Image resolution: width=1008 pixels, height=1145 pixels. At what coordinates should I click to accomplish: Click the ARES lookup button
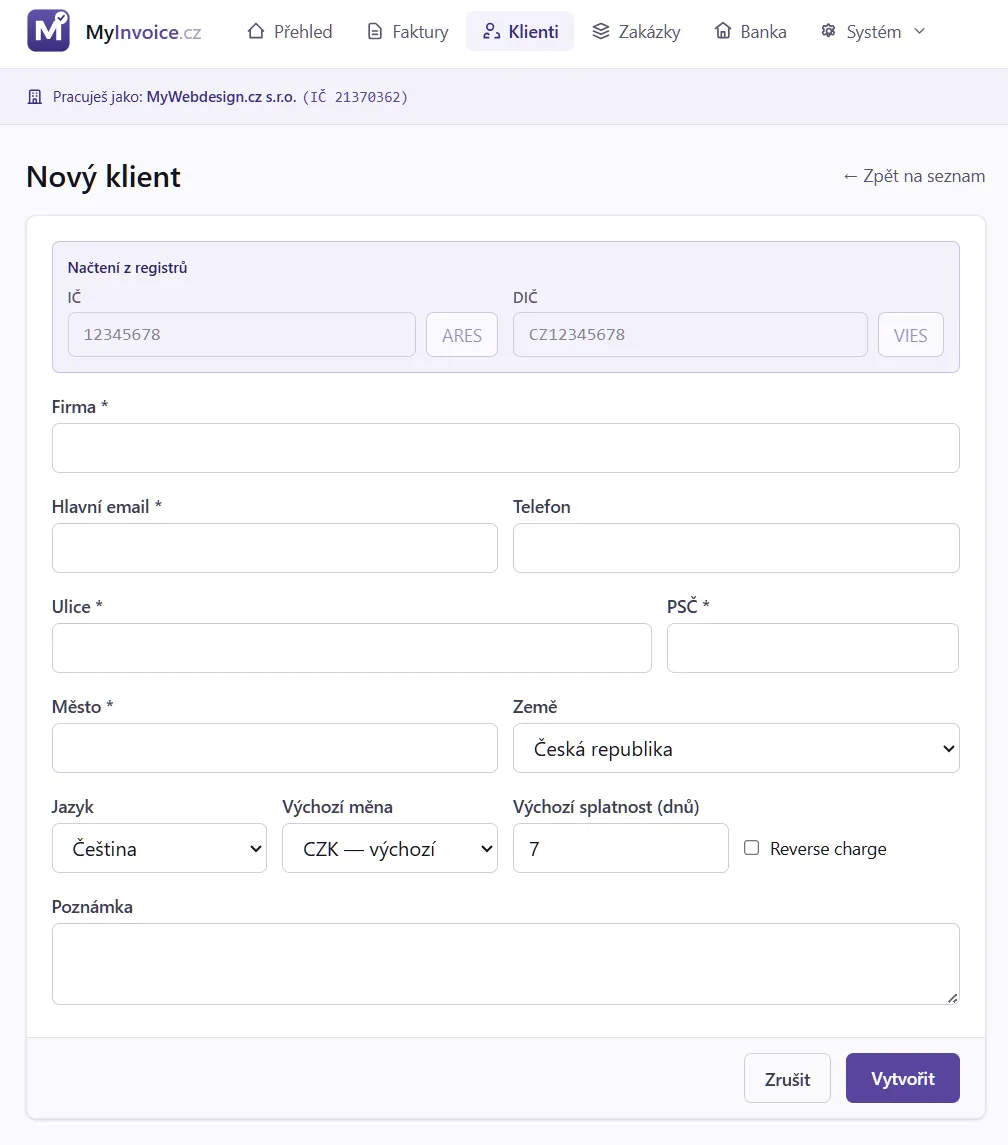click(462, 335)
